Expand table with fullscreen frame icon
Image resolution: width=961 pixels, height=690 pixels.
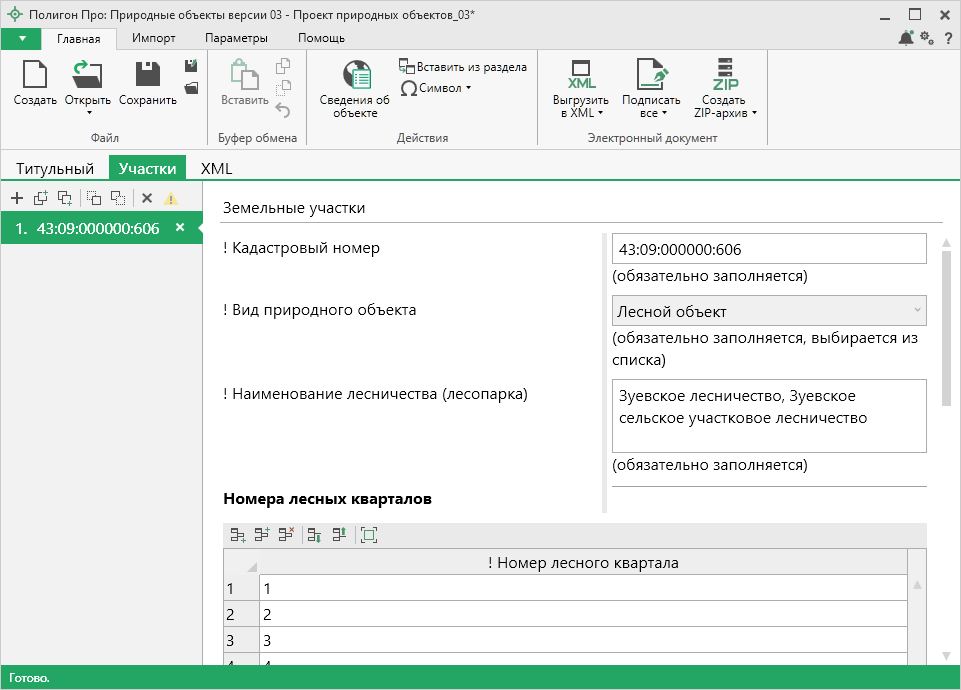click(x=369, y=535)
